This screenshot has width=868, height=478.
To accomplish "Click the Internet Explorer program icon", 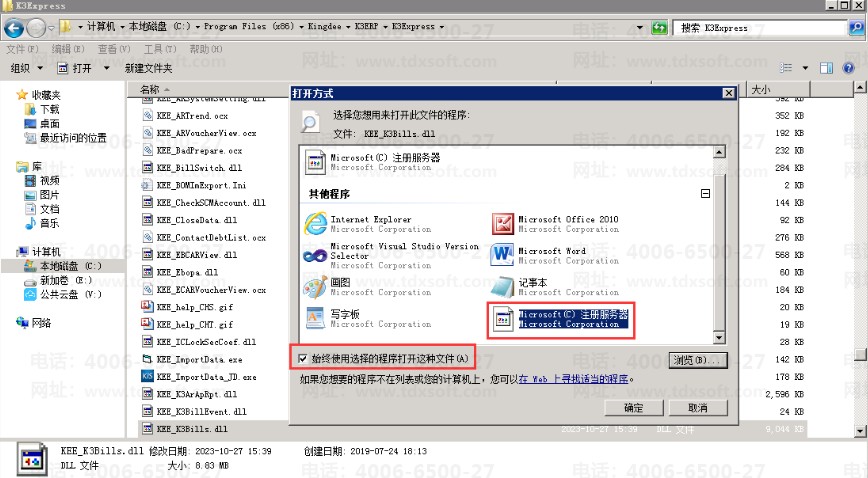I will tap(316, 224).
